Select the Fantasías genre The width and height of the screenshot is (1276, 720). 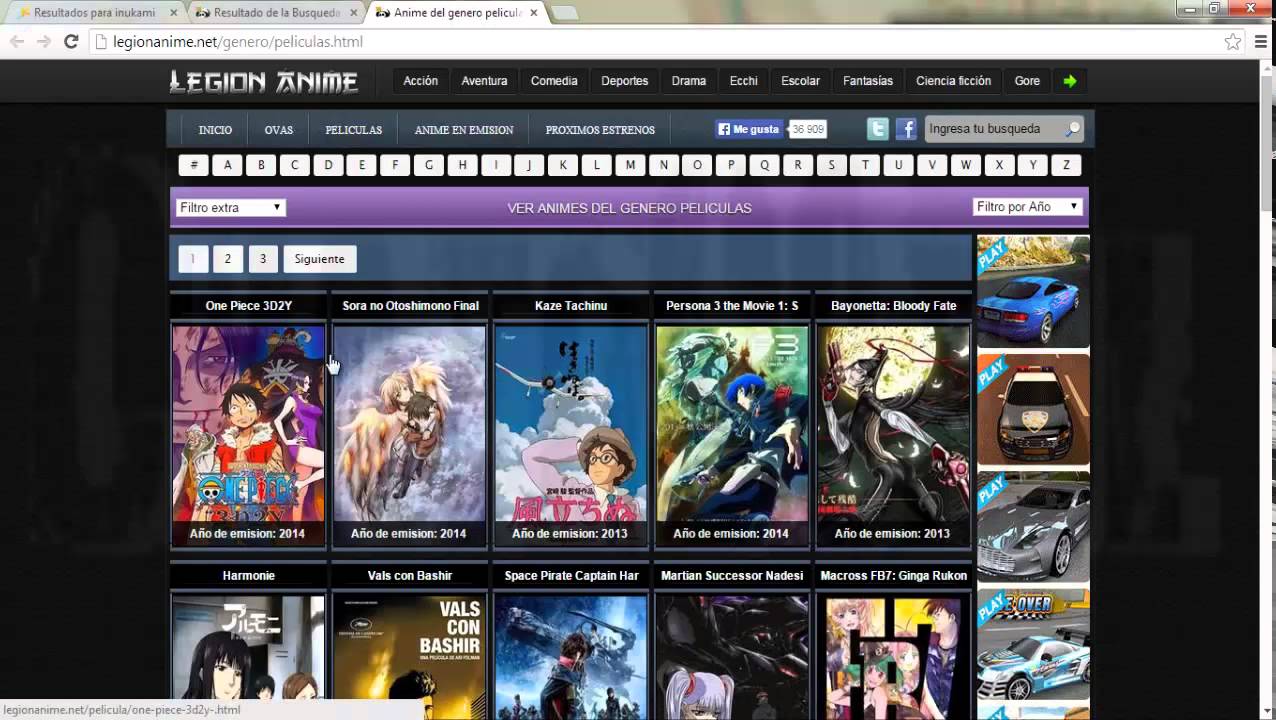pos(868,81)
